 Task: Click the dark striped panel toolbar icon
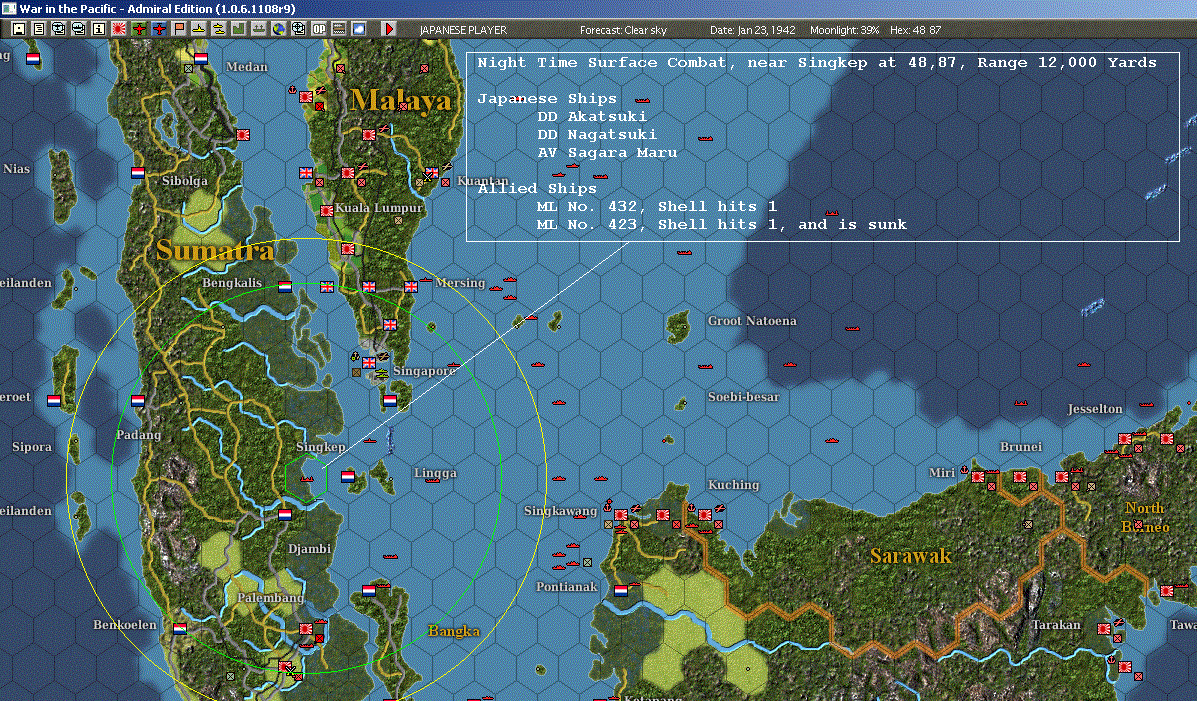click(x=338, y=29)
